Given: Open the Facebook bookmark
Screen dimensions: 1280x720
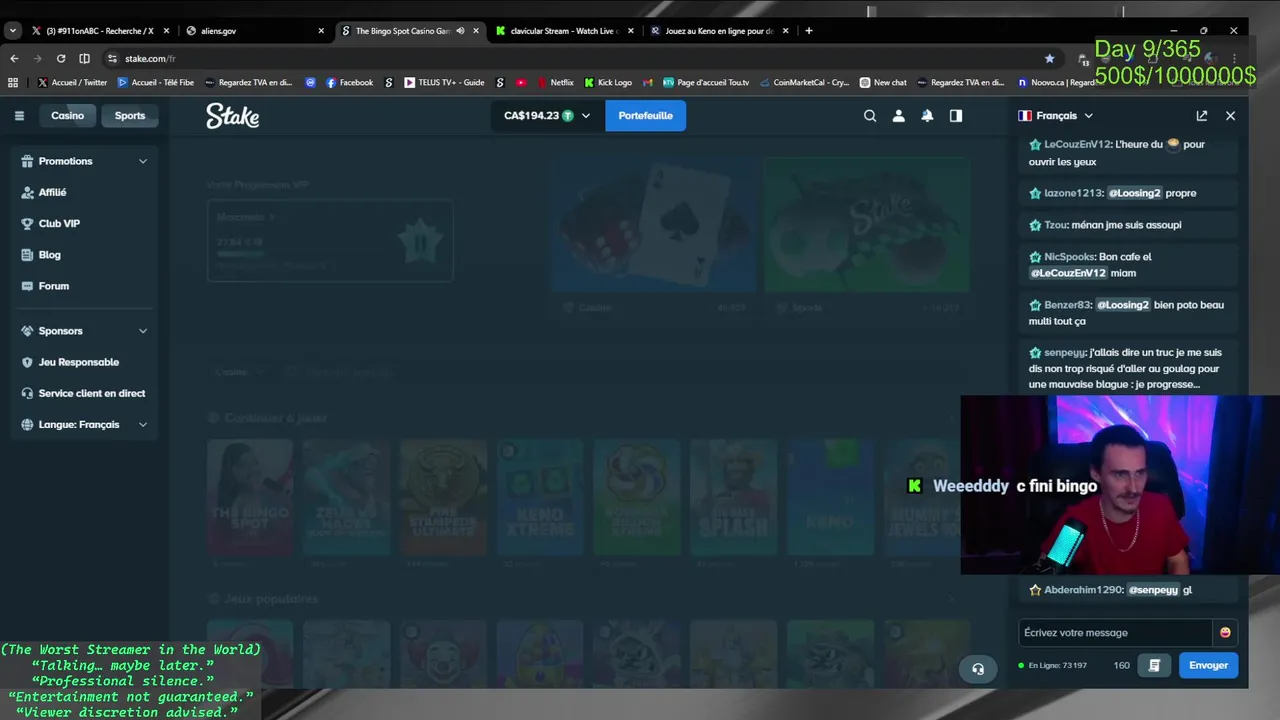Looking at the screenshot, I should pyautogui.click(x=349, y=83).
